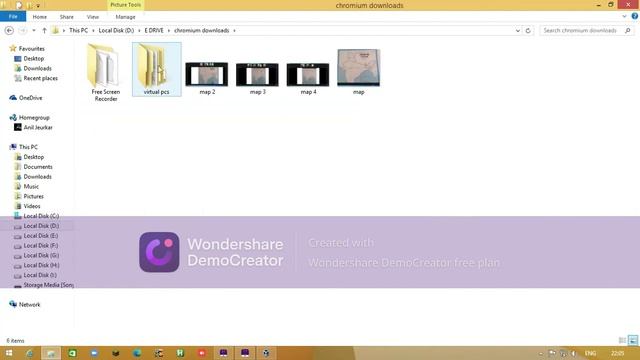Screen dimensions: 640x360
Task: Expand arrow after E DRIVE breadcrumb
Action: [x=169, y=31]
